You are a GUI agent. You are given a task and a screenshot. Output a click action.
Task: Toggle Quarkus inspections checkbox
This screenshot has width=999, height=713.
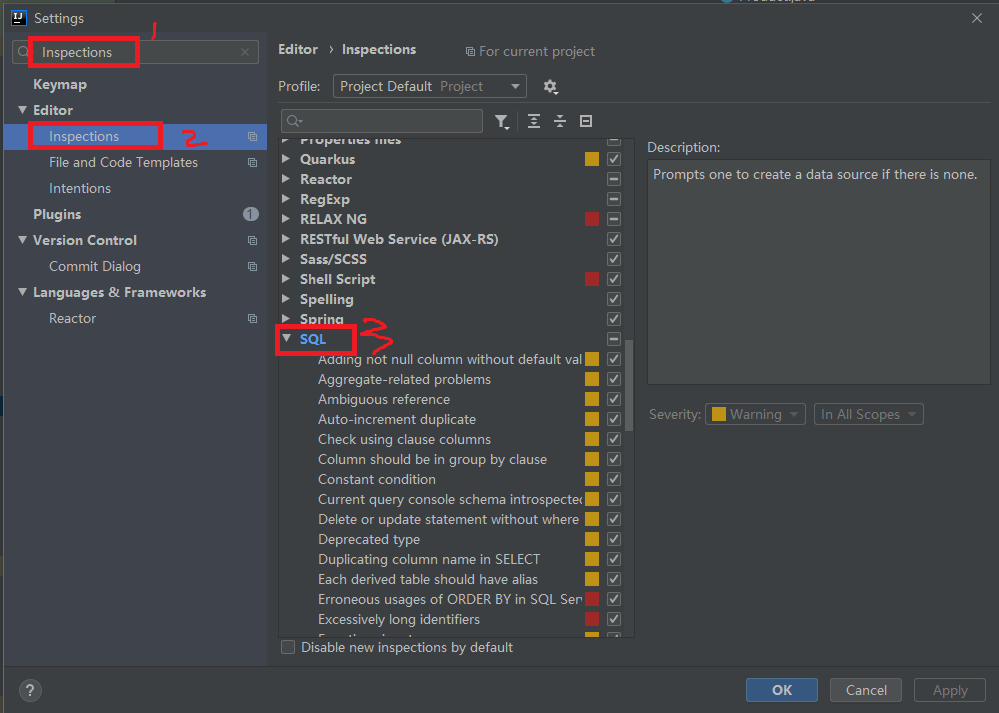(614, 159)
